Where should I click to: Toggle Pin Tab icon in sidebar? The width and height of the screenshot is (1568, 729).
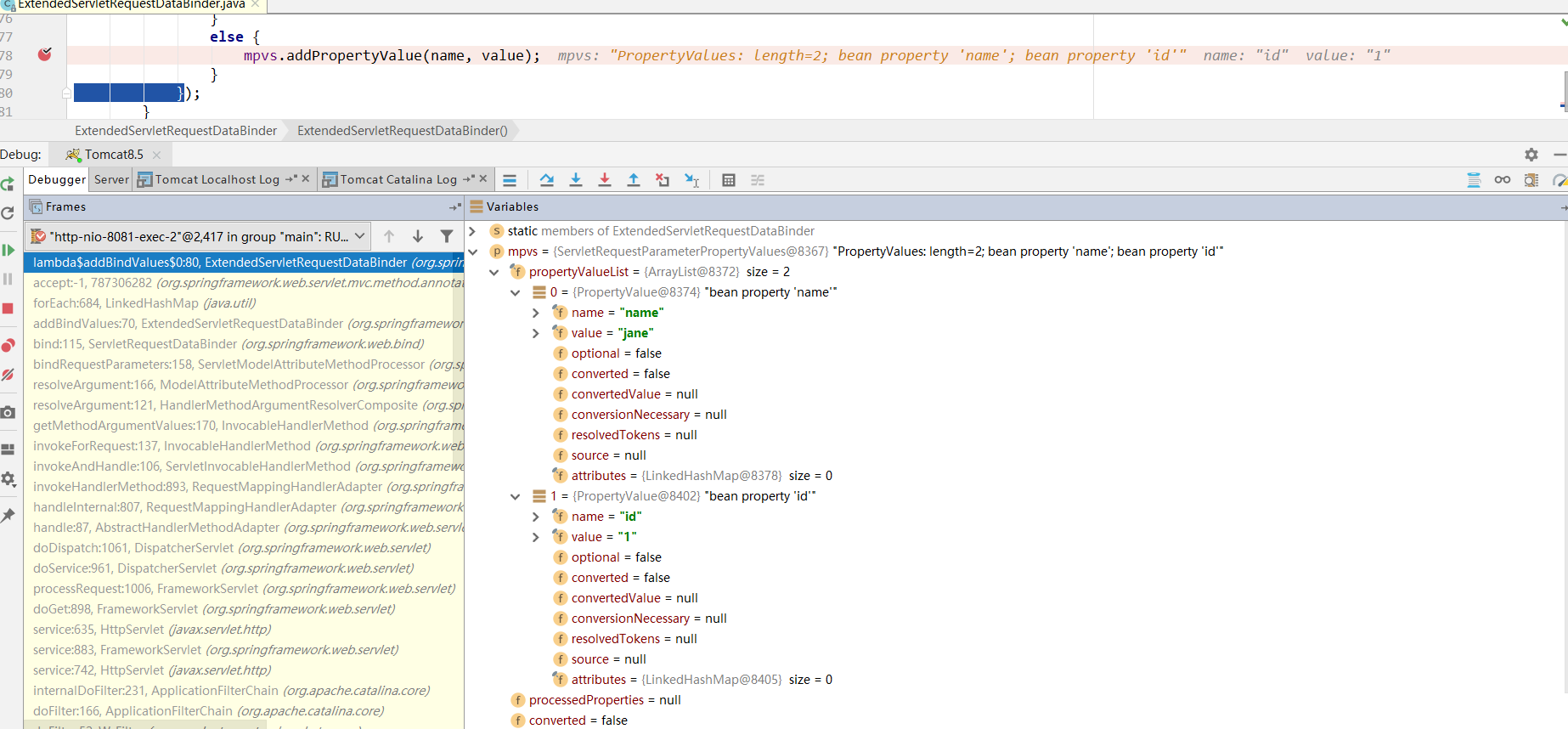coord(8,516)
